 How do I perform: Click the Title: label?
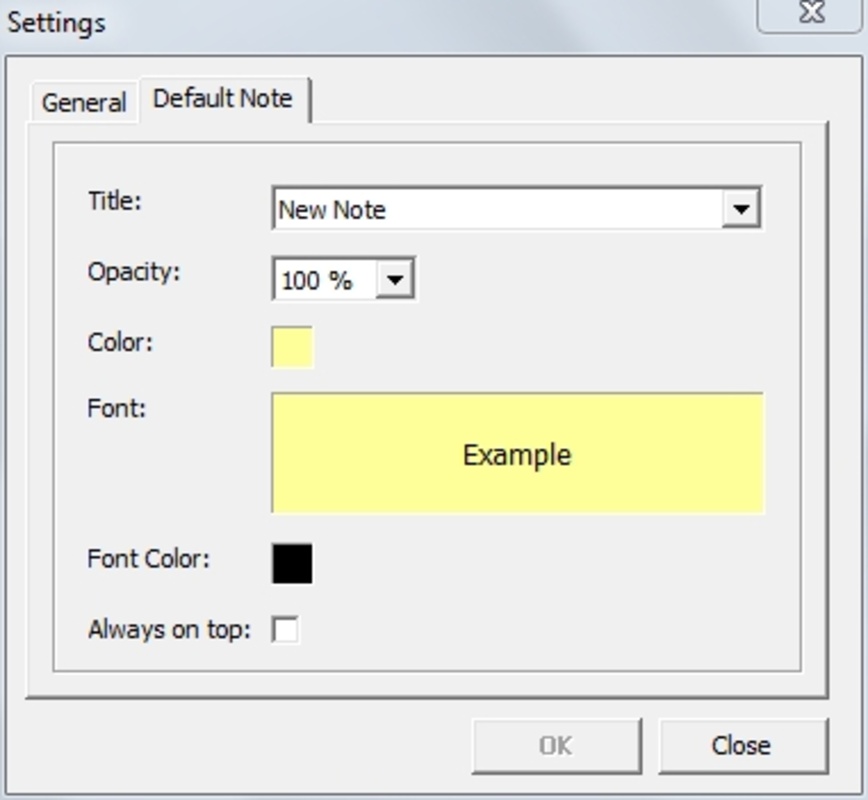[115, 200]
